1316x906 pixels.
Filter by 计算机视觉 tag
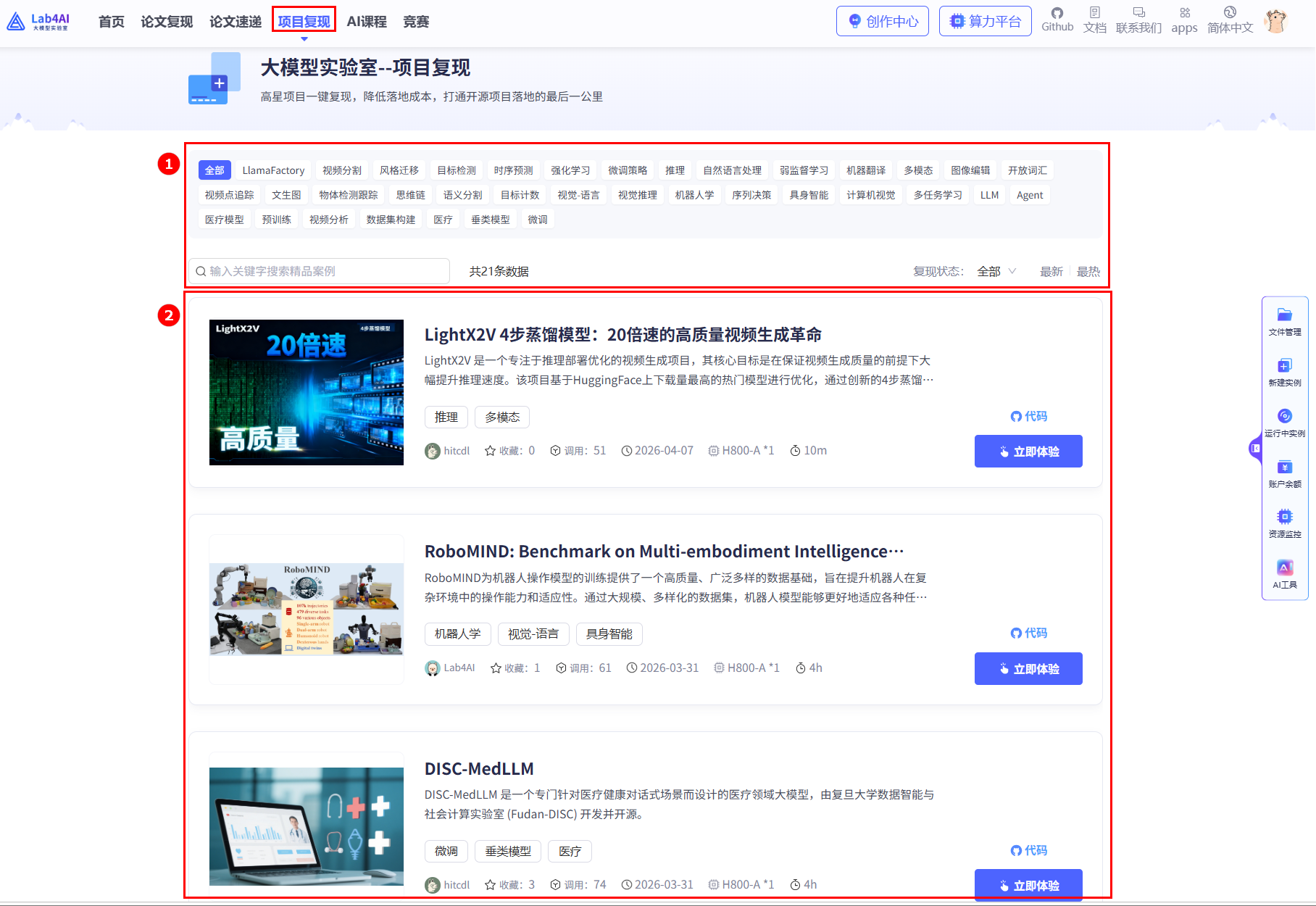click(871, 195)
